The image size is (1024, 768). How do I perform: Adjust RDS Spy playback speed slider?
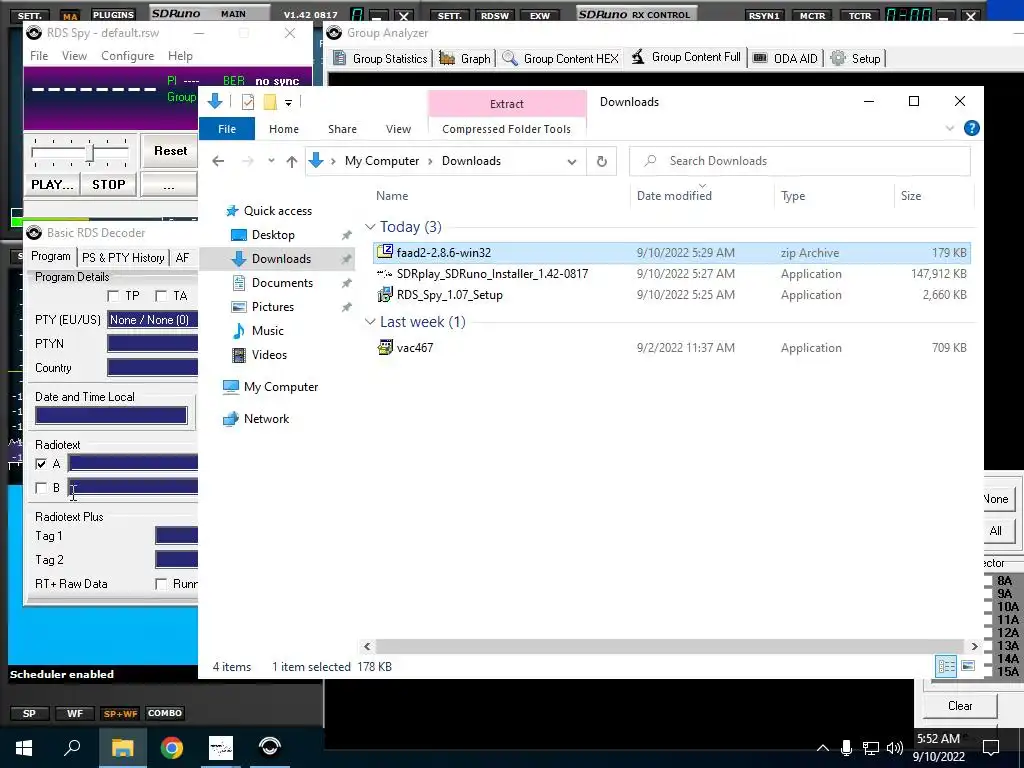click(x=89, y=154)
